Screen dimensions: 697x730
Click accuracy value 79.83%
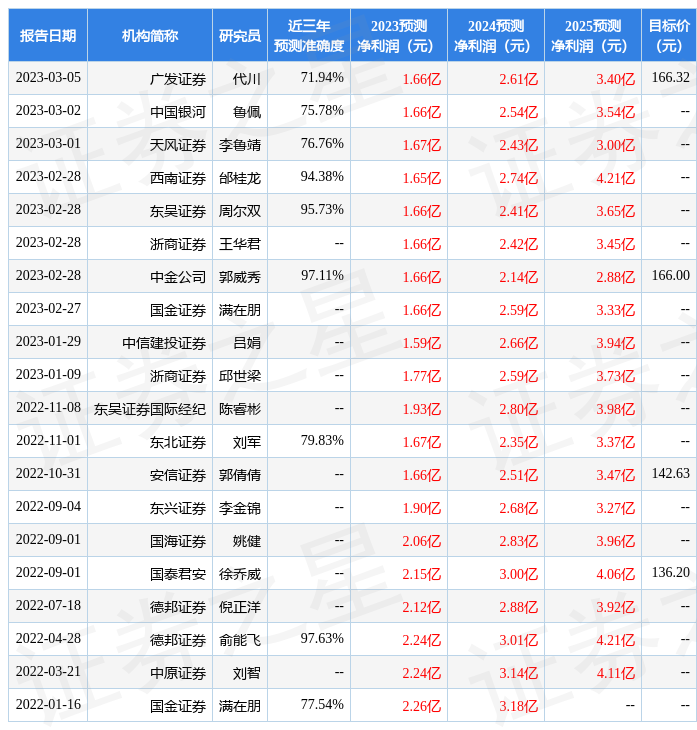tap(322, 440)
